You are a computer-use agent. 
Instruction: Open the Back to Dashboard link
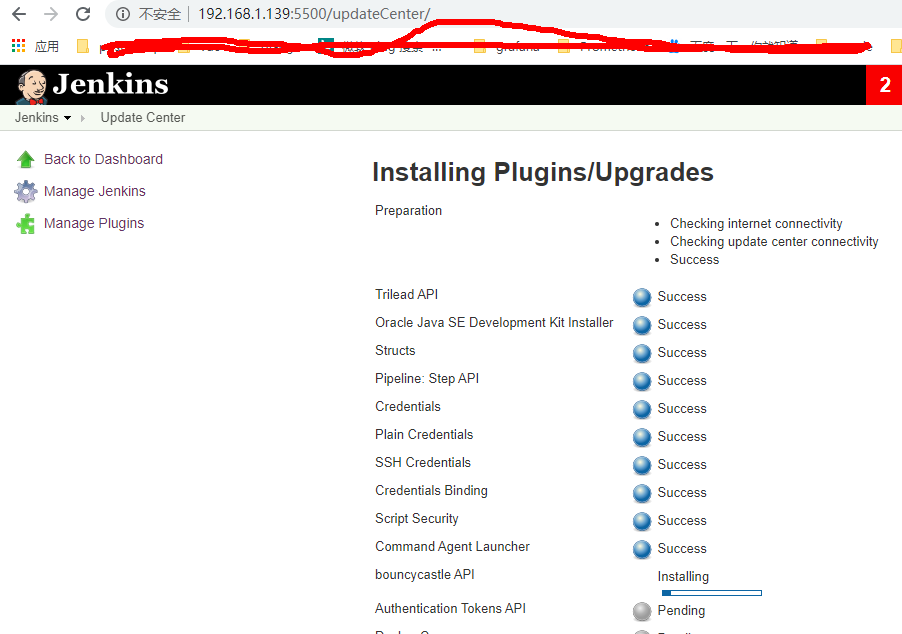104,159
